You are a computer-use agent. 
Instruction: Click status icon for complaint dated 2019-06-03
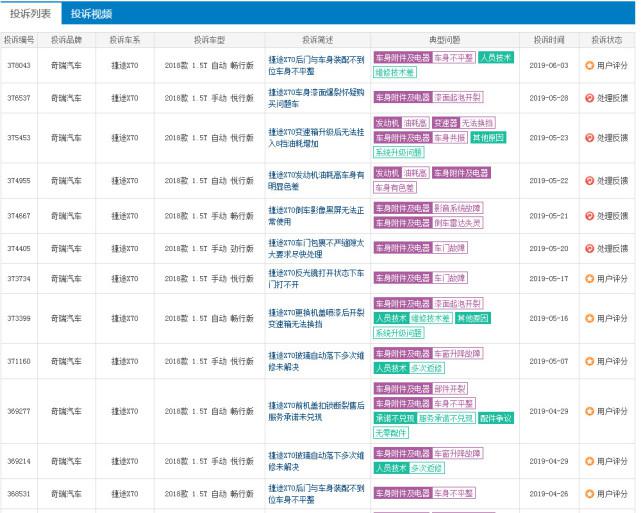tap(589, 65)
